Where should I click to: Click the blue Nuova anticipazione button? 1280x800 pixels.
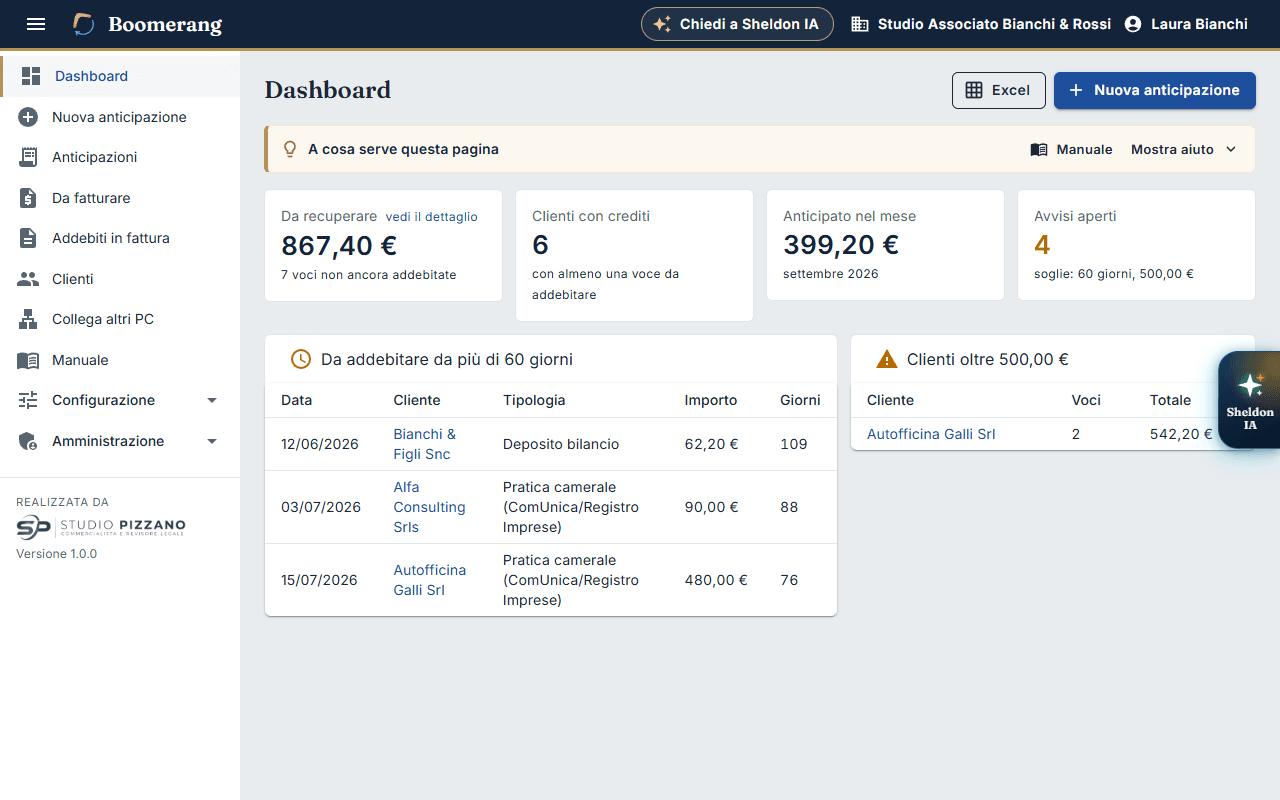[x=1154, y=90]
